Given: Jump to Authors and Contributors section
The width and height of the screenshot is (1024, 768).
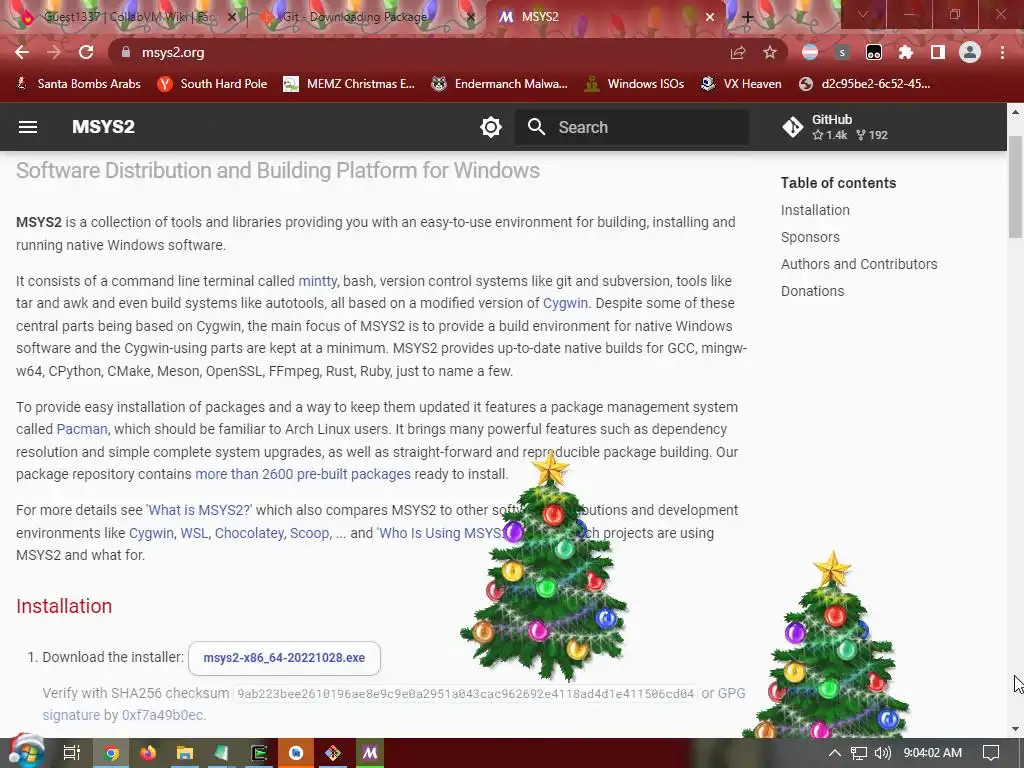Looking at the screenshot, I should [859, 264].
